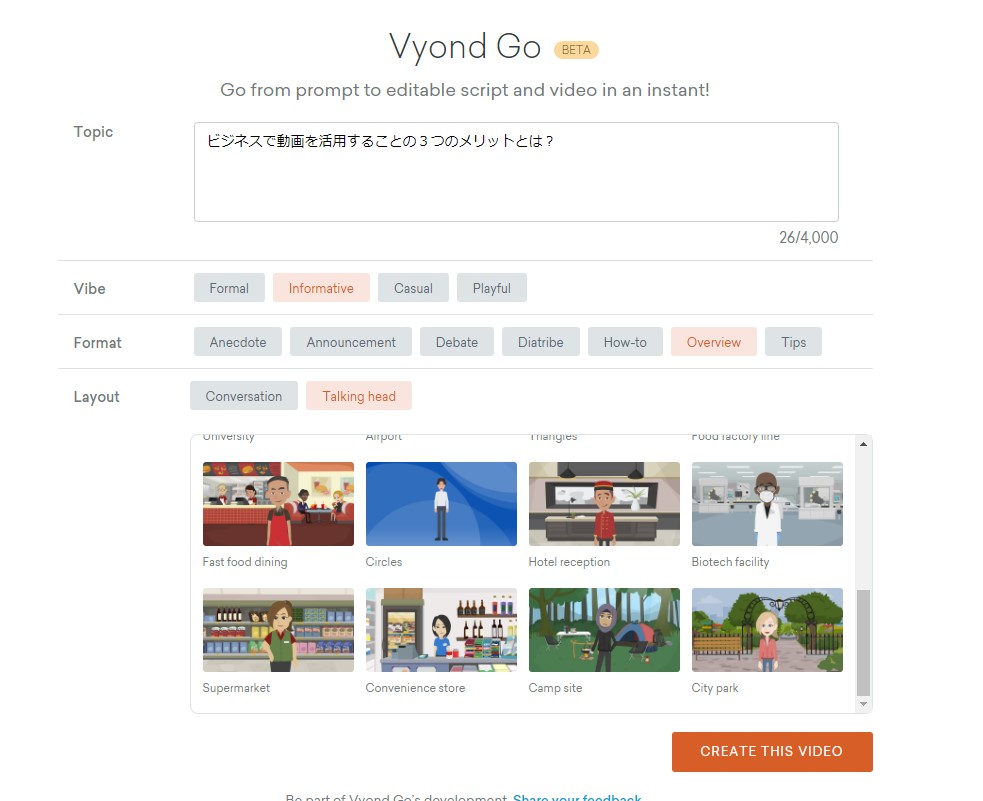
Task: Enable the Playful vibe option
Action: [491, 288]
